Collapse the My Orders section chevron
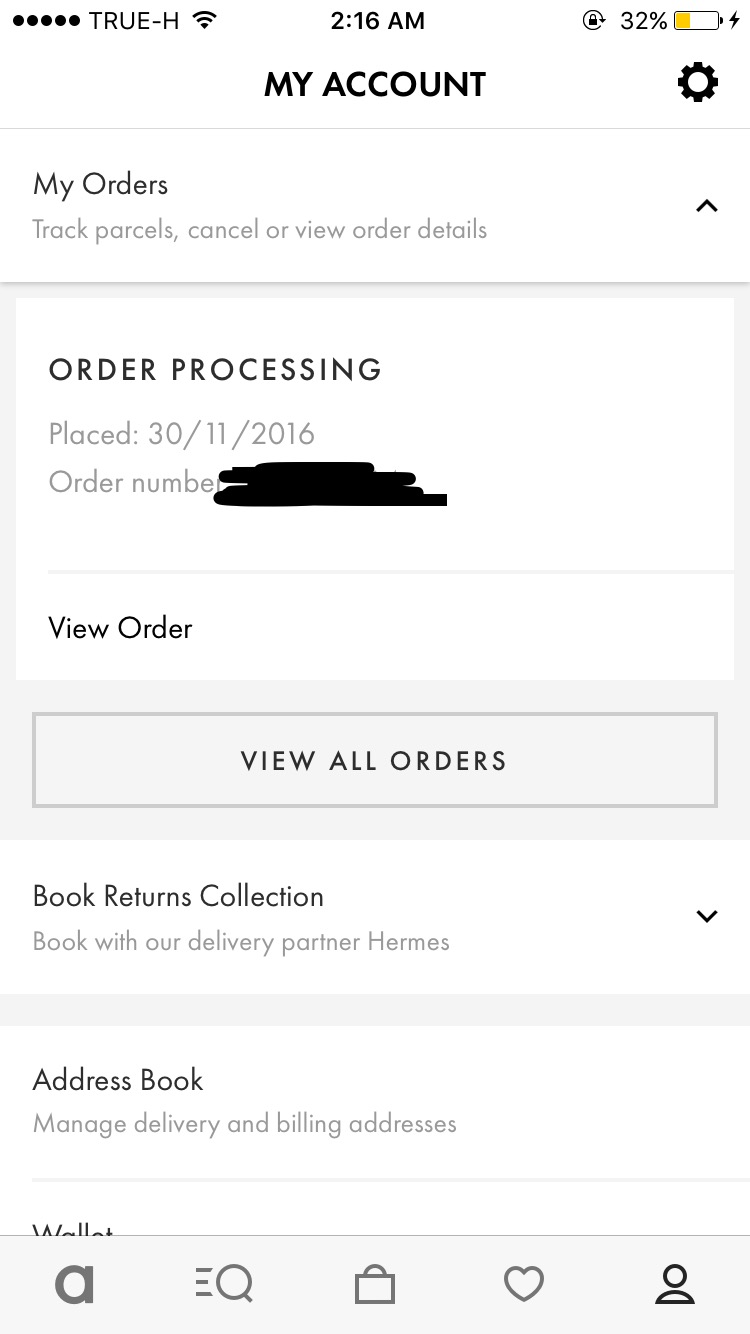 point(706,207)
